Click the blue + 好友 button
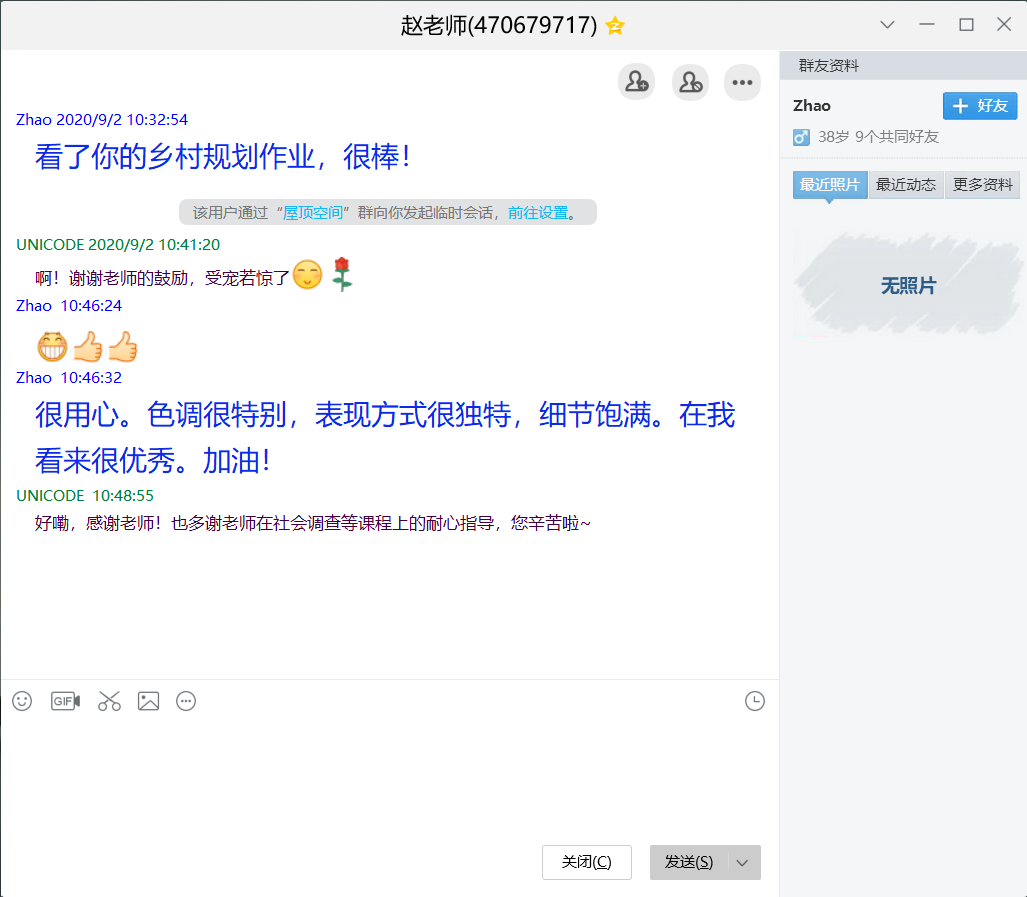Screen dimensions: 1027x897 [x=979, y=106]
